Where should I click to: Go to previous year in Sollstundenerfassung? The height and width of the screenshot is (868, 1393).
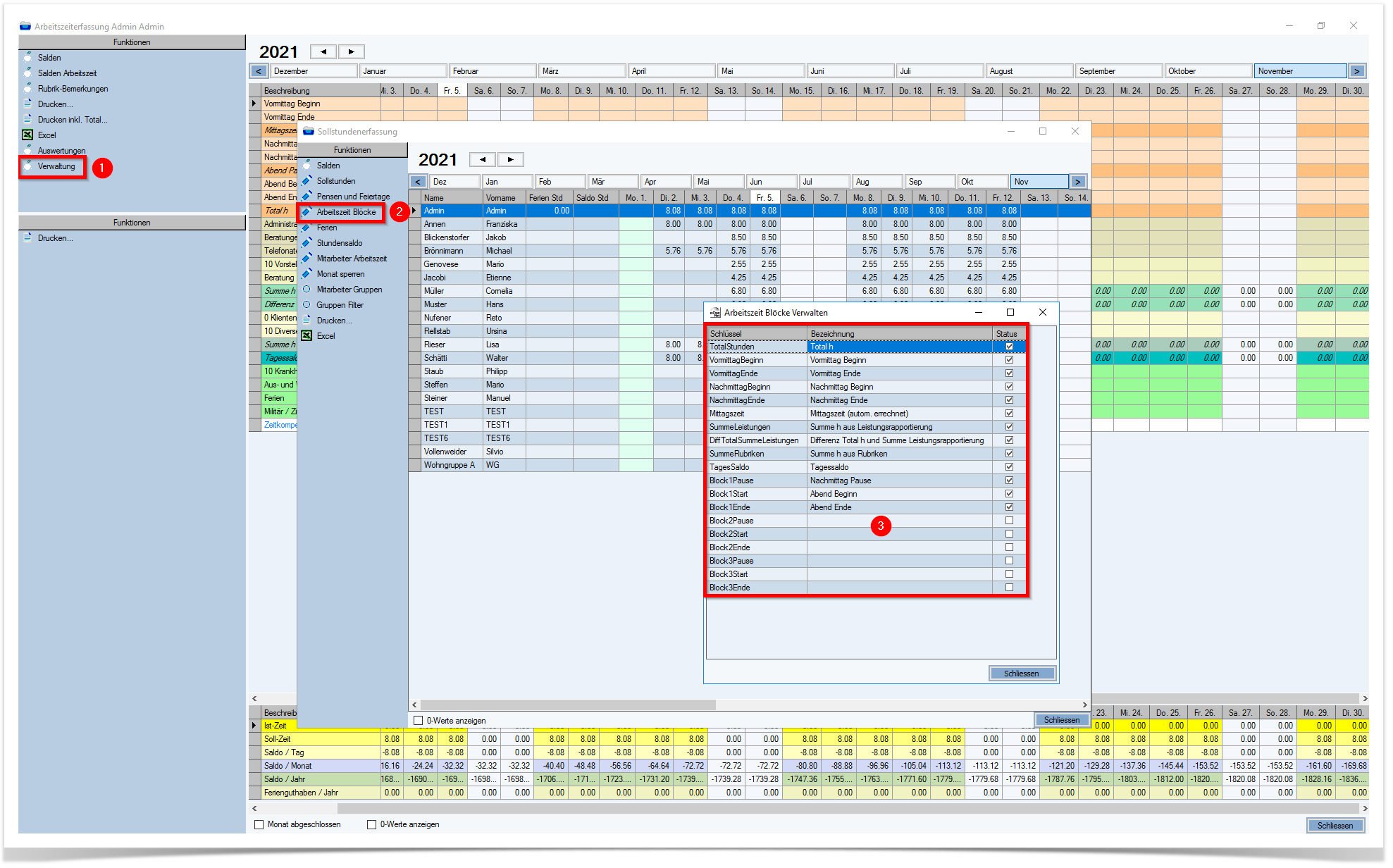coord(483,159)
